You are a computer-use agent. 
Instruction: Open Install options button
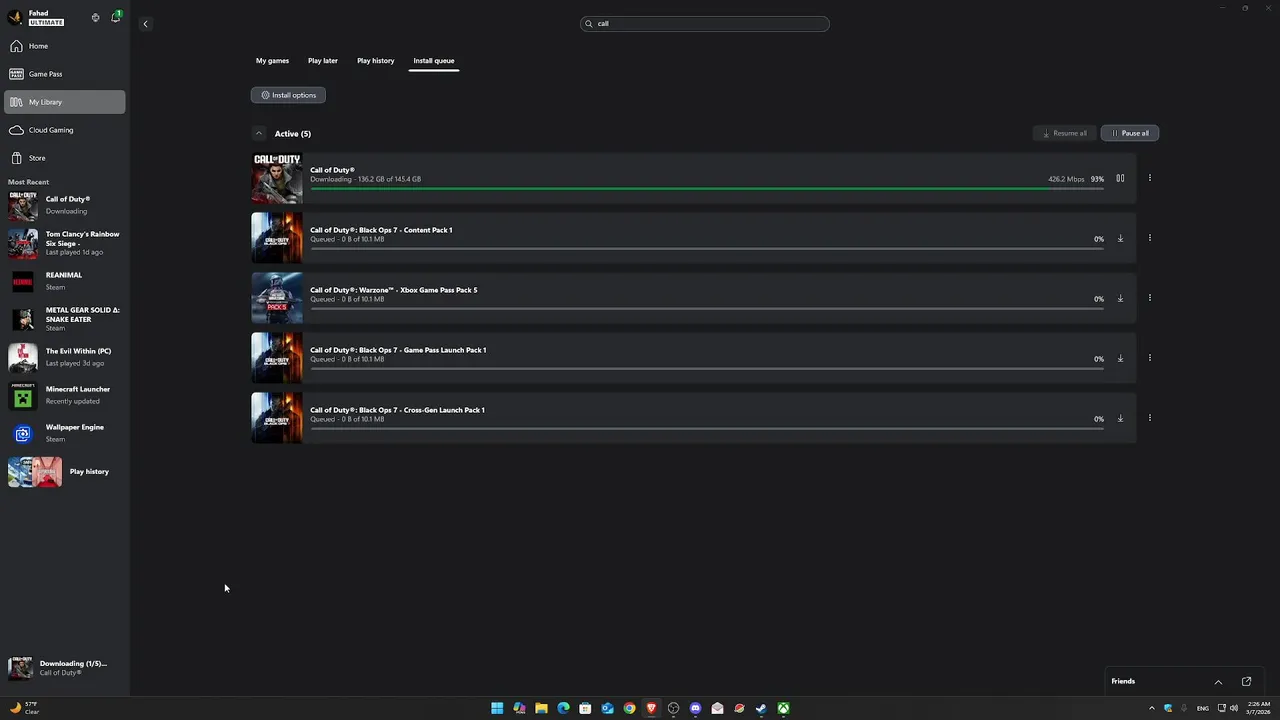click(288, 95)
